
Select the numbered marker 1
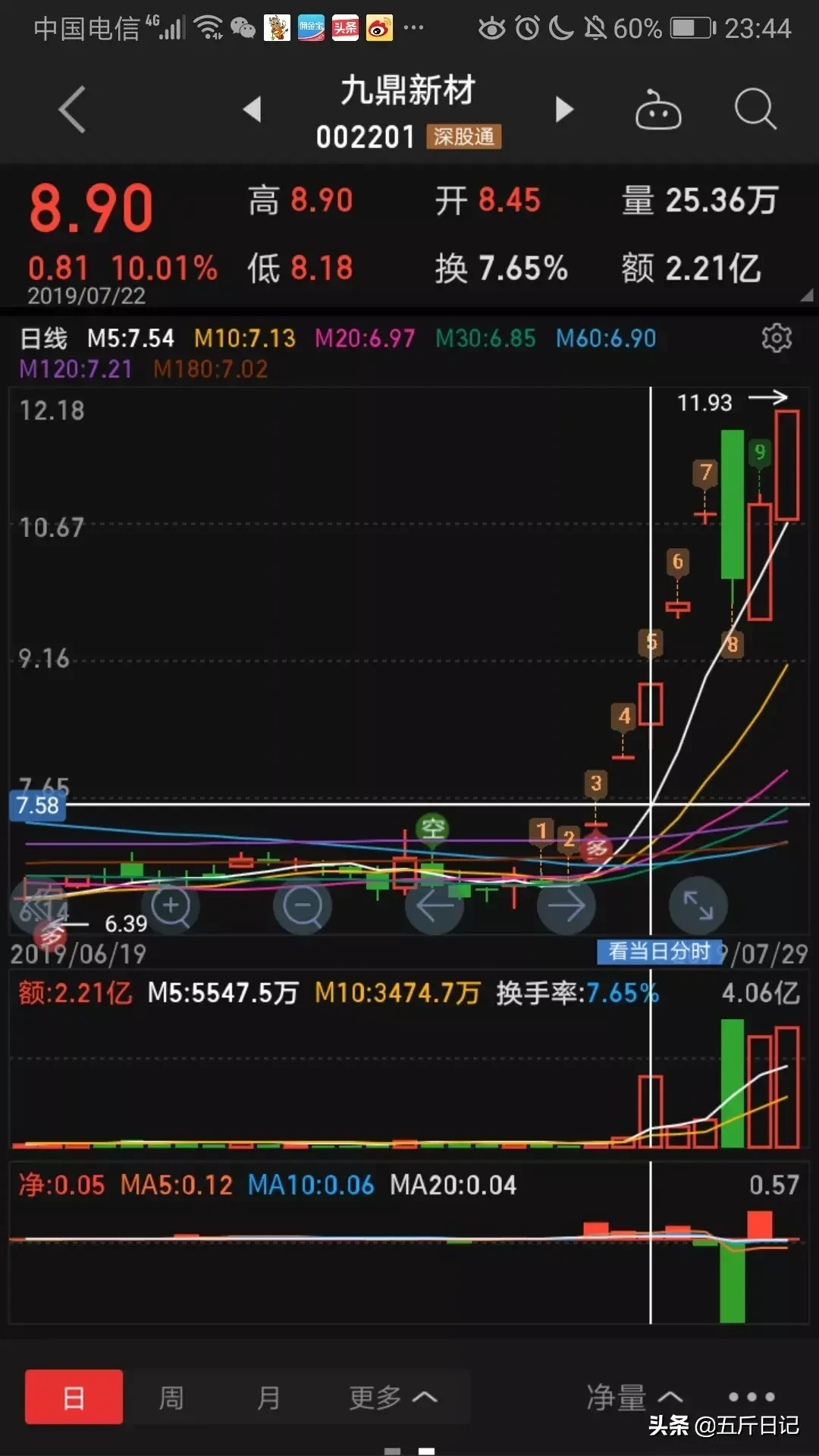coord(541,831)
